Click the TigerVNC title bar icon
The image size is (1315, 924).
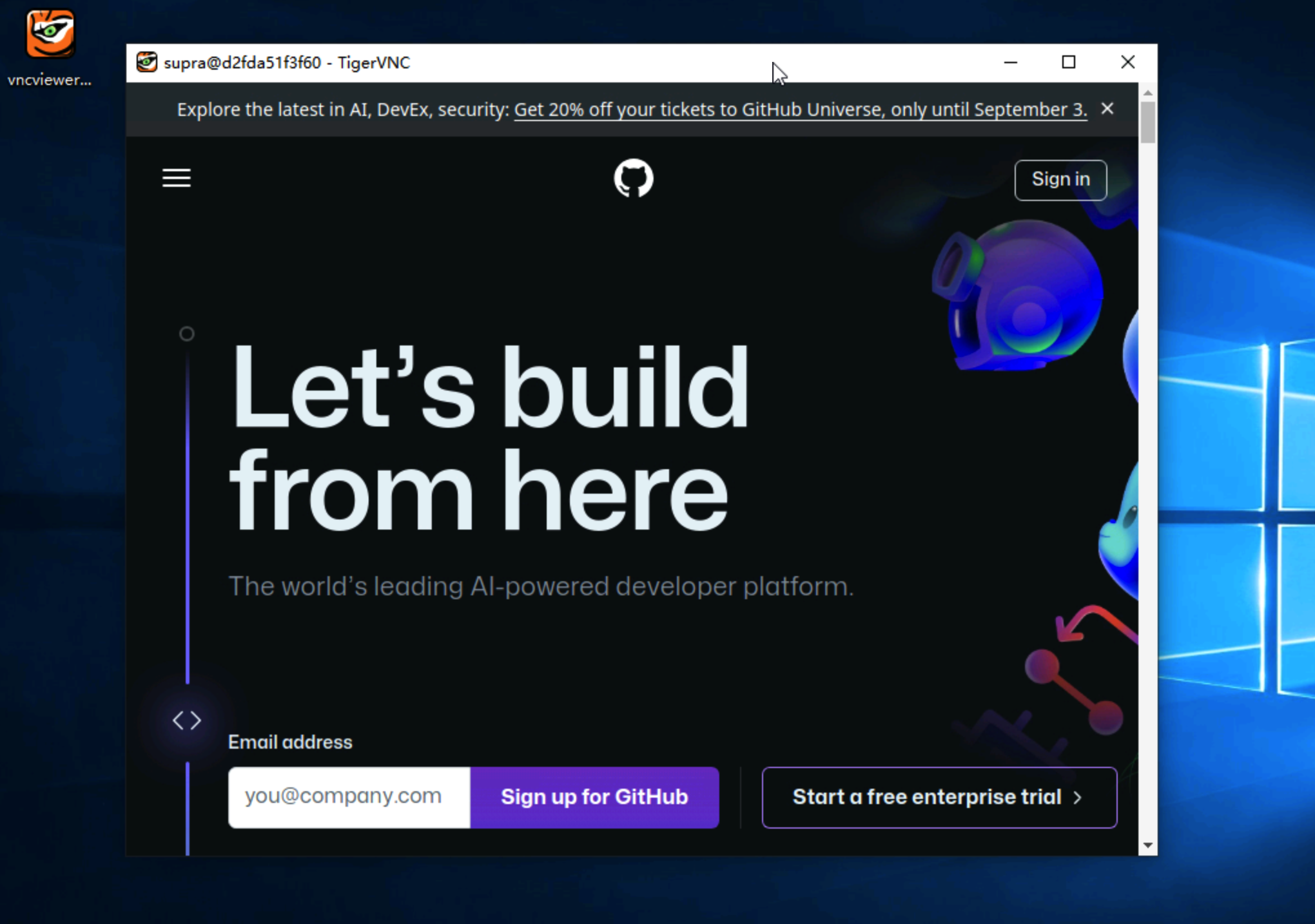coord(147,63)
